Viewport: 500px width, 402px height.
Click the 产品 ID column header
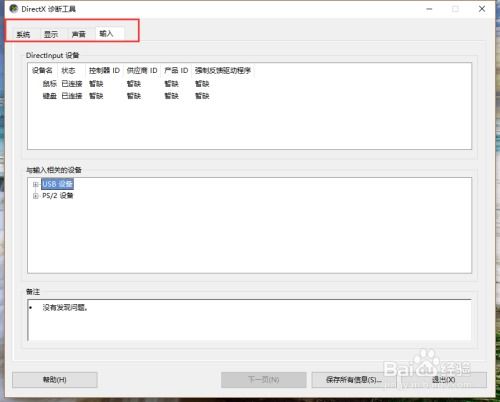click(176, 71)
